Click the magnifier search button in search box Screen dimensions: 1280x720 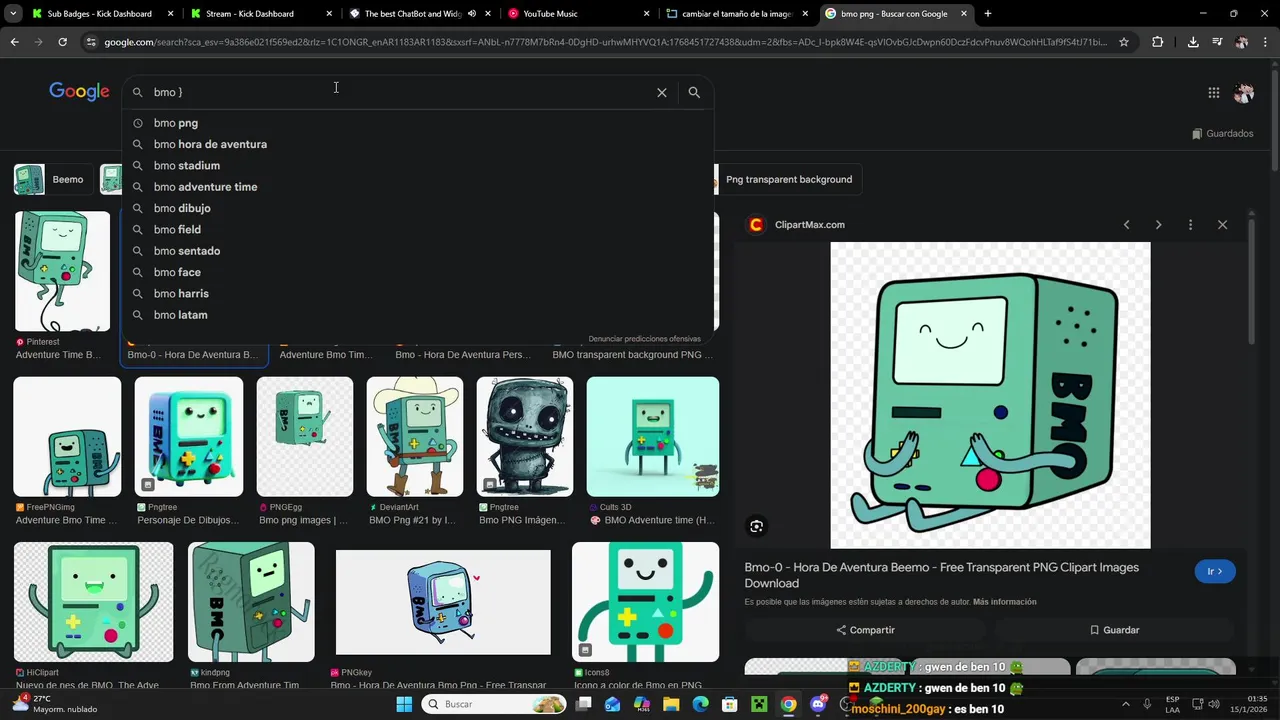[694, 92]
